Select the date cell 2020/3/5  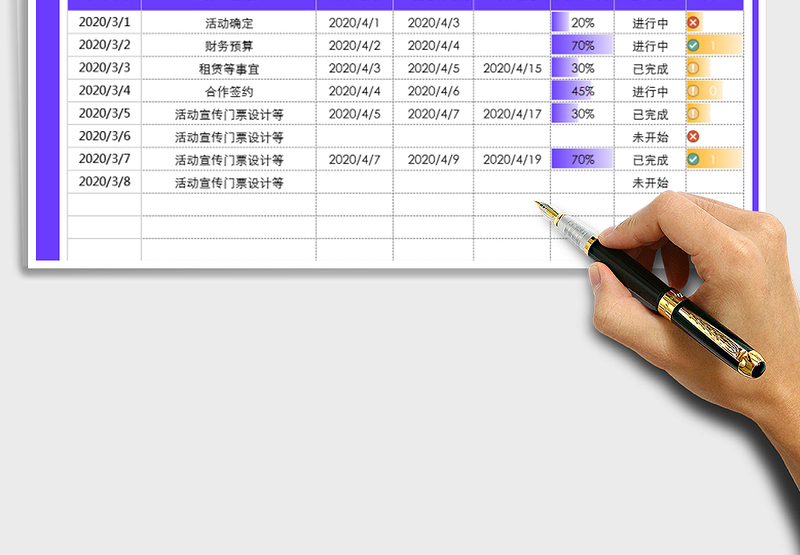coord(105,113)
